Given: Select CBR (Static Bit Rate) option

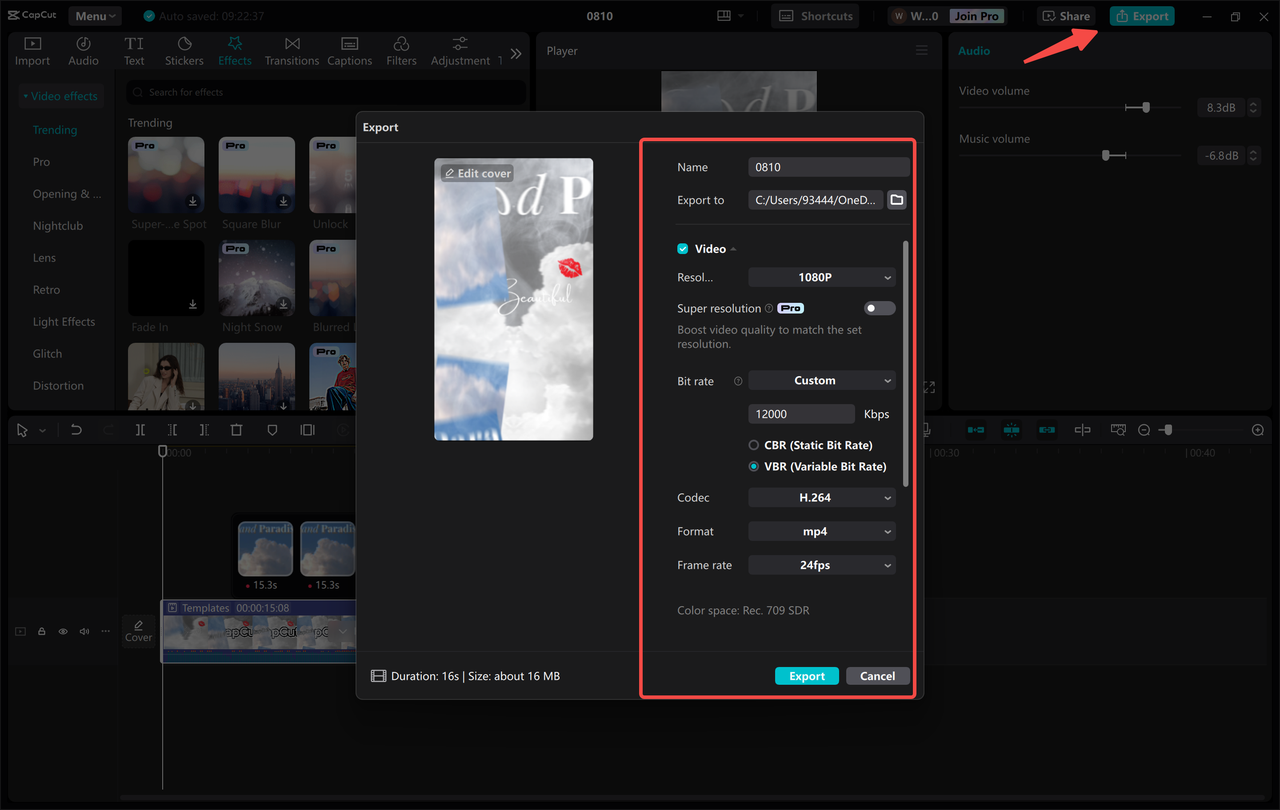Looking at the screenshot, I should 754,445.
